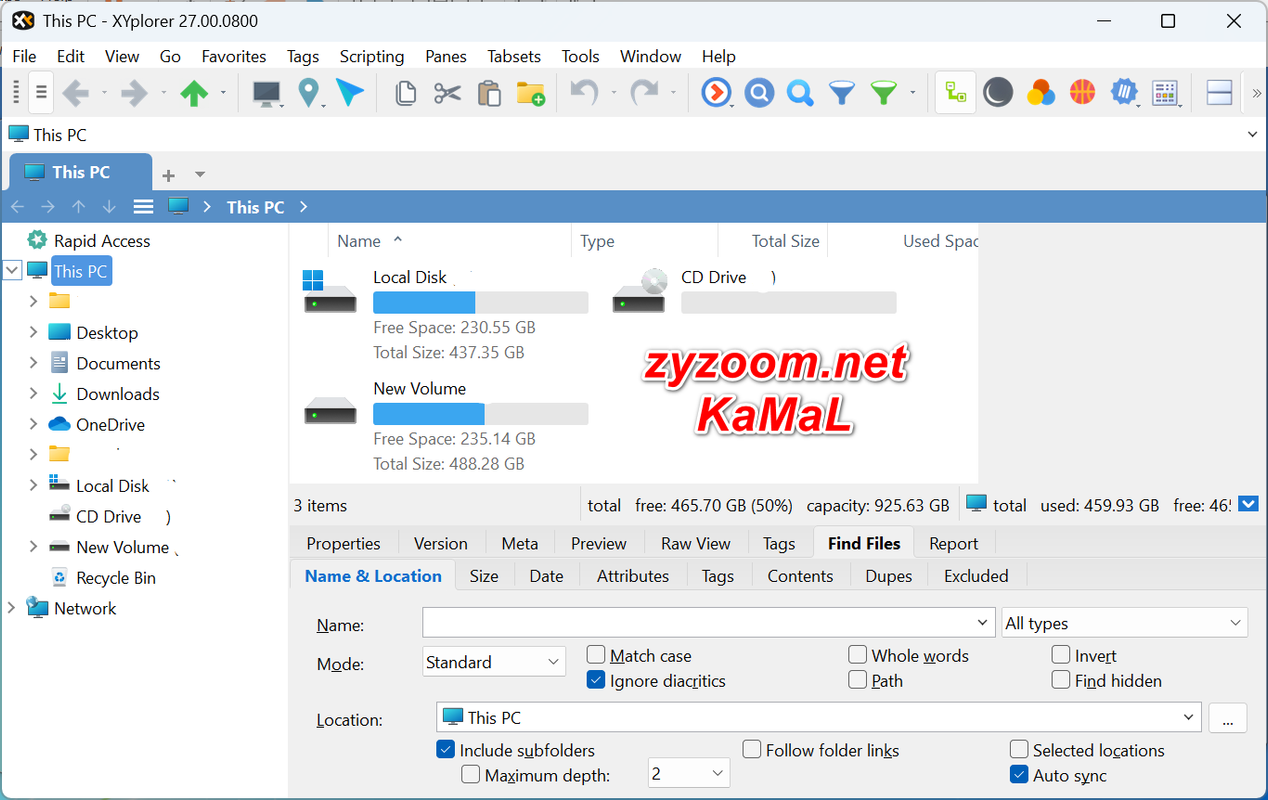Click the plain magnifier Find Files icon
The image size is (1268, 800).
tap(800, 94)
